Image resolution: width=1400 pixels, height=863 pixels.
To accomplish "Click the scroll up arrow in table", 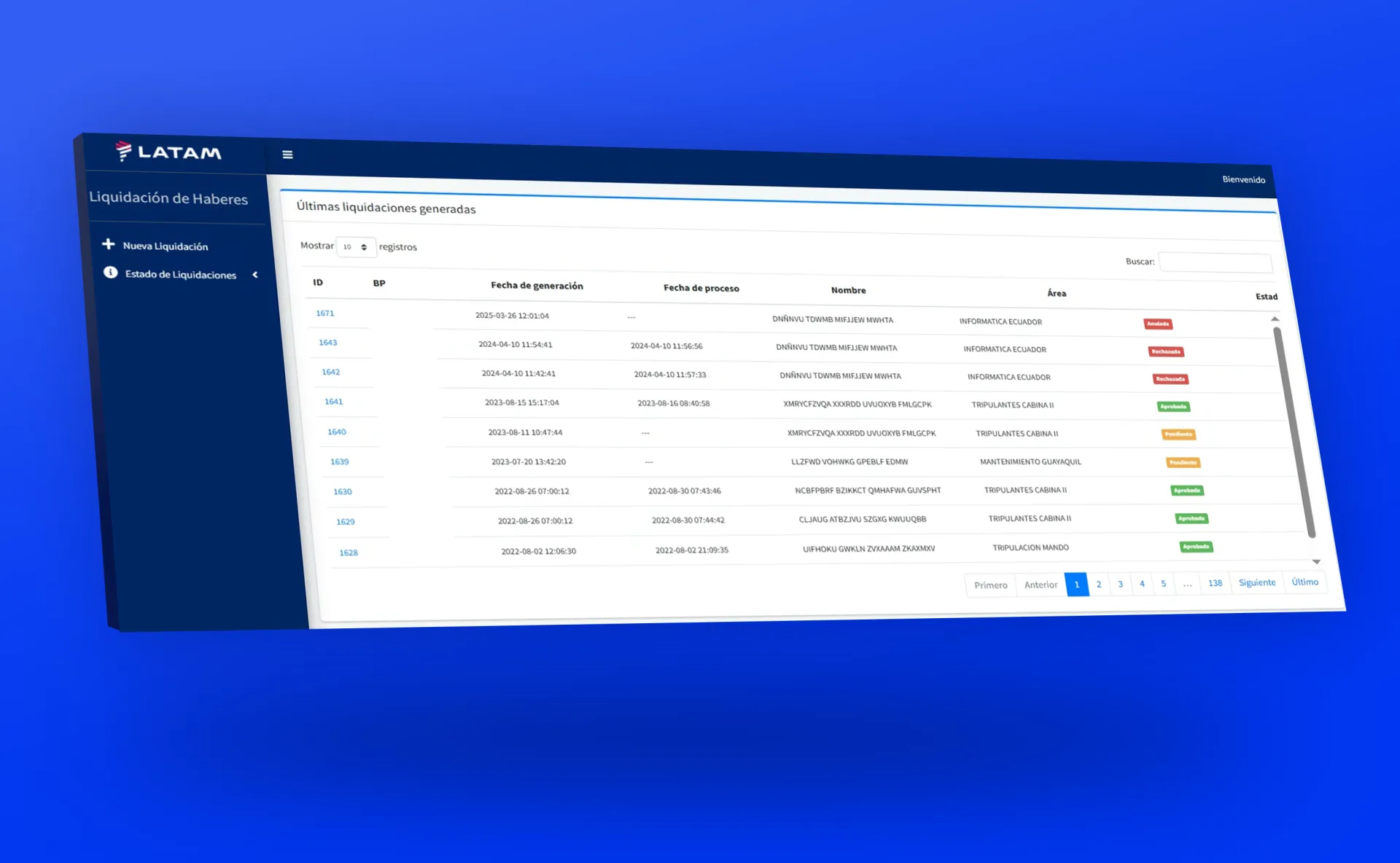I will coord(1275,319).
